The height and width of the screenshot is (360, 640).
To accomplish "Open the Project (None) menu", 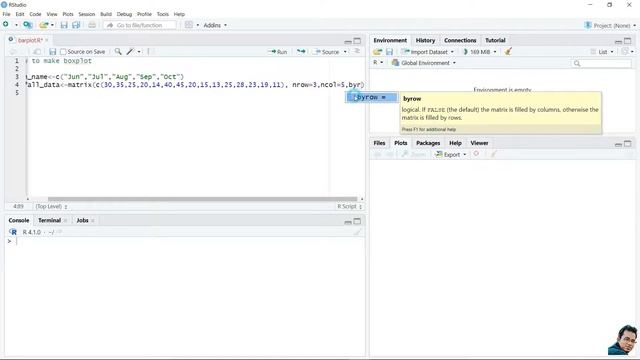I will (610, 25).
